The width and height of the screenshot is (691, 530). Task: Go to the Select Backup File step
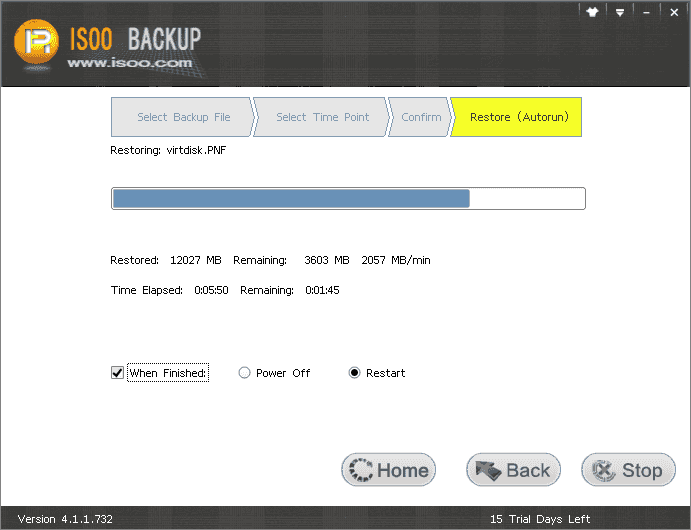[x=182, y=117]
